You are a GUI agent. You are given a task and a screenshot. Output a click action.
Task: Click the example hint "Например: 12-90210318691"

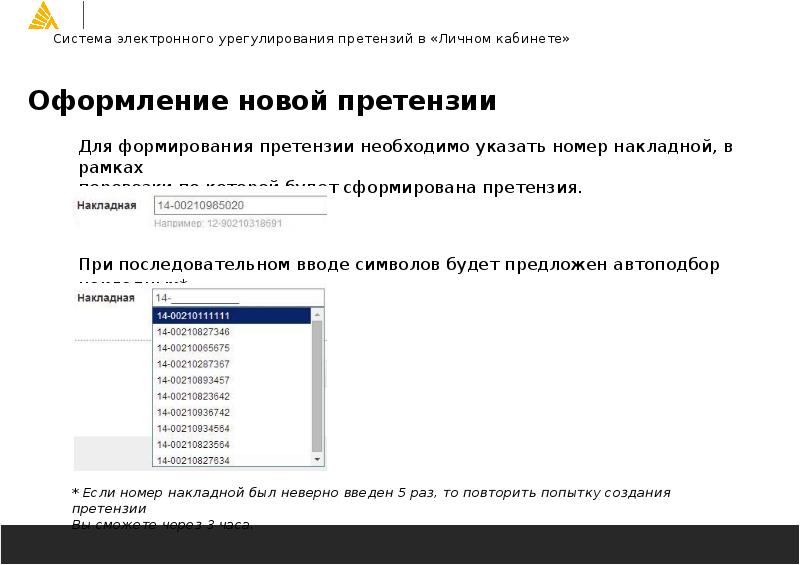coord(218,224)
